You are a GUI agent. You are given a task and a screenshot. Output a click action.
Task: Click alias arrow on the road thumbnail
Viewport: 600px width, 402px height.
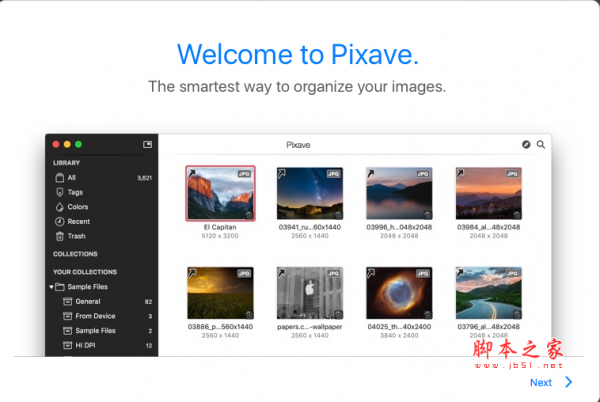460,273
